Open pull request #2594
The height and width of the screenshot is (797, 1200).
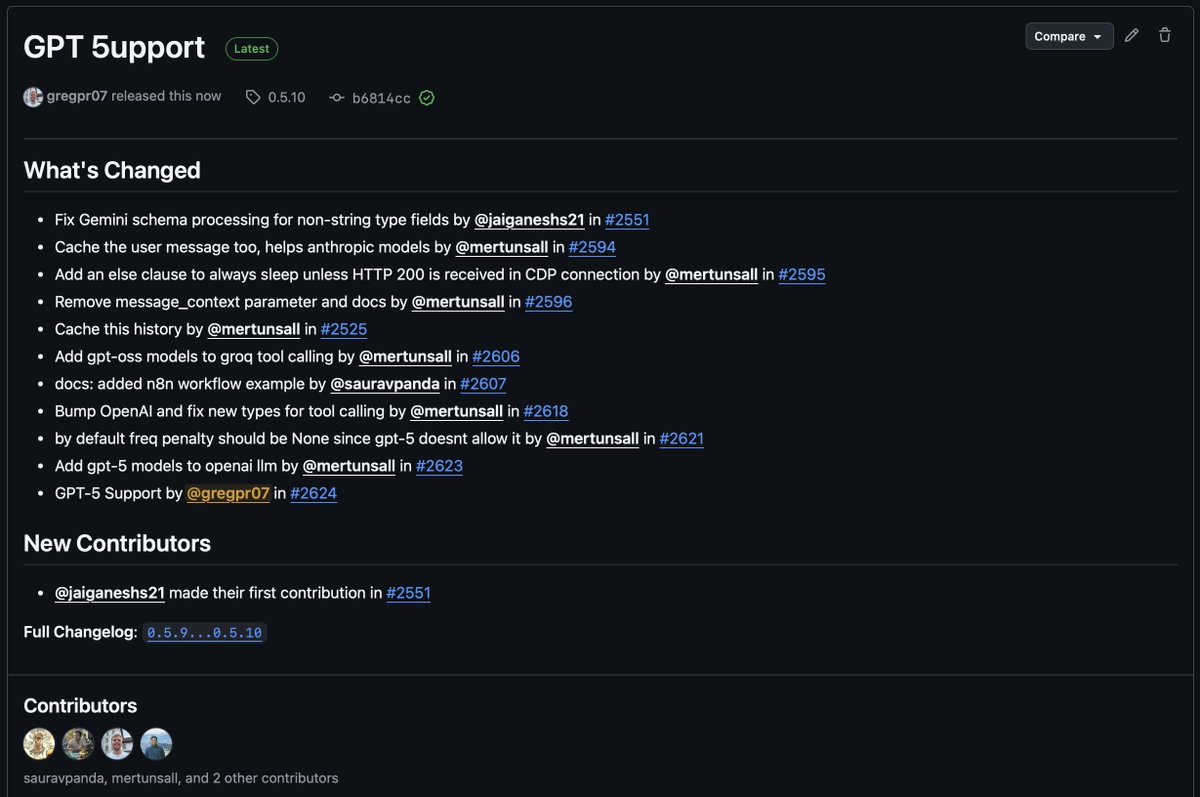(x=592, y=247)
